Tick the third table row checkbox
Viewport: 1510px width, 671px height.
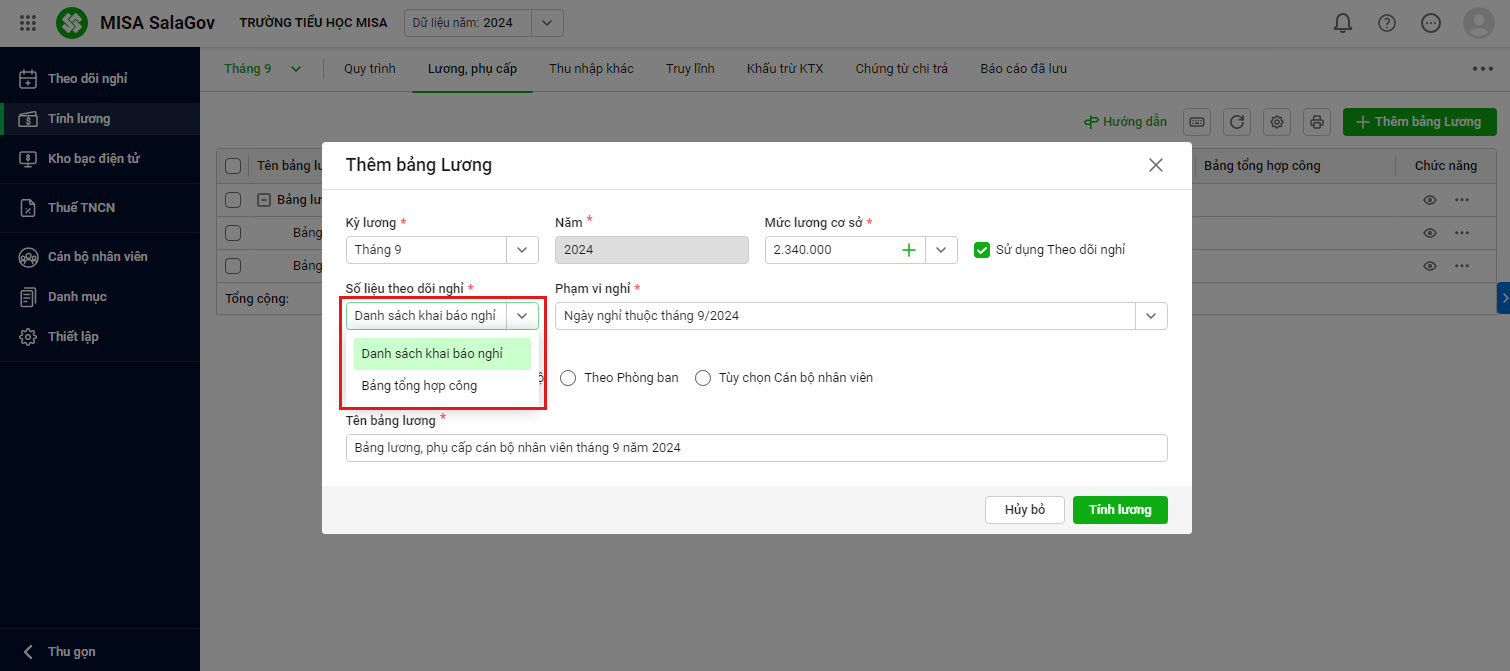[x=233, y=233]
